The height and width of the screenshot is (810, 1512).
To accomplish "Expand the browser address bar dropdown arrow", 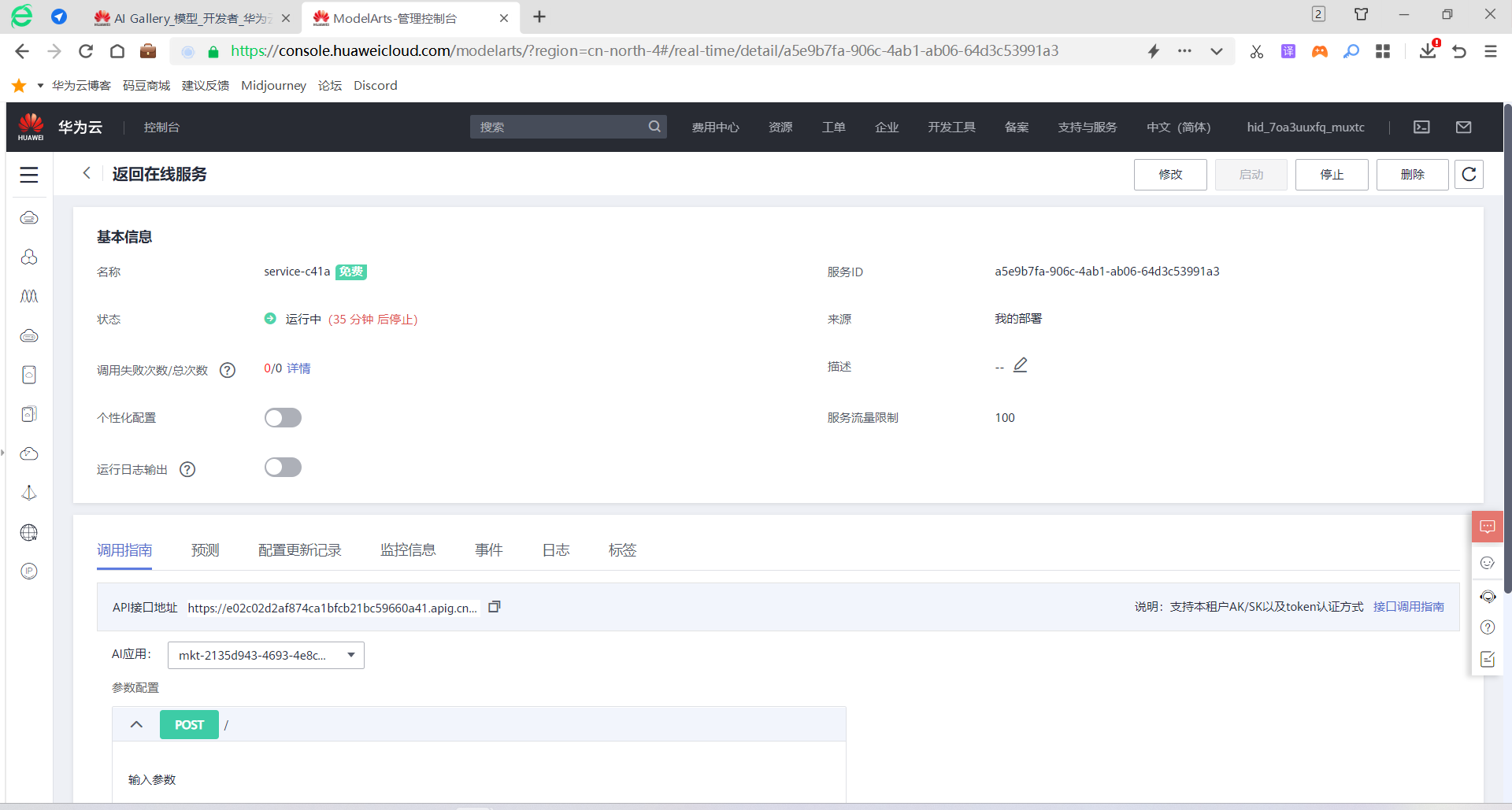I will [x=1217, y=51].
